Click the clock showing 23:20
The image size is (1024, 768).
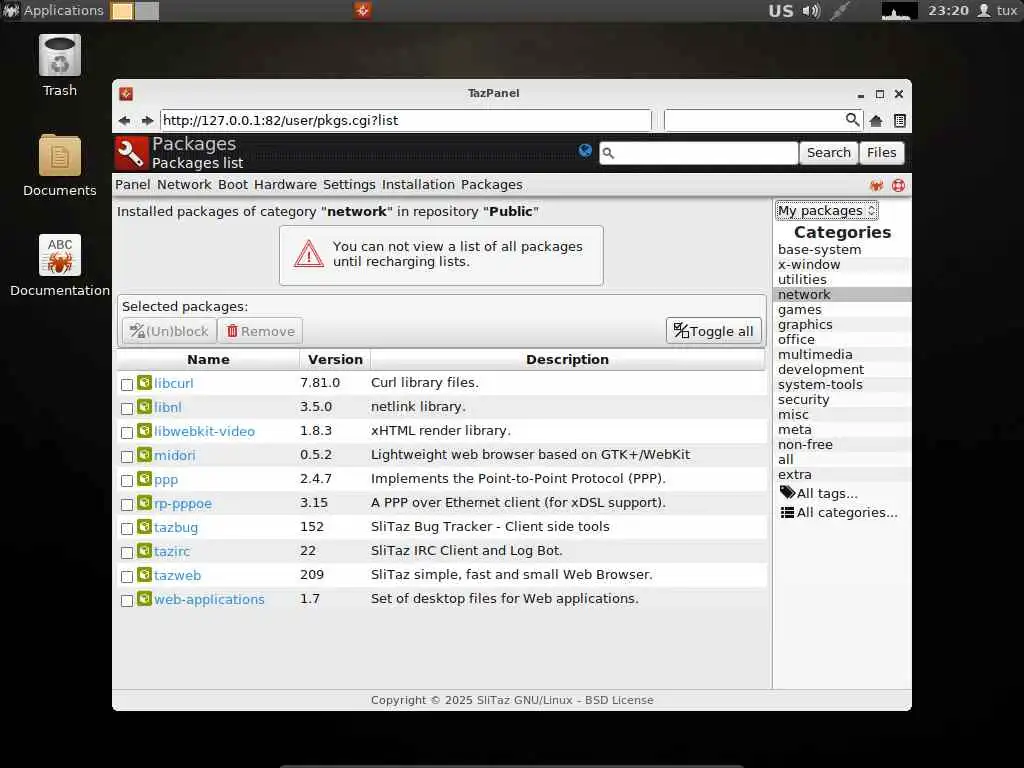pyautogui.click(x=948, y=10)
